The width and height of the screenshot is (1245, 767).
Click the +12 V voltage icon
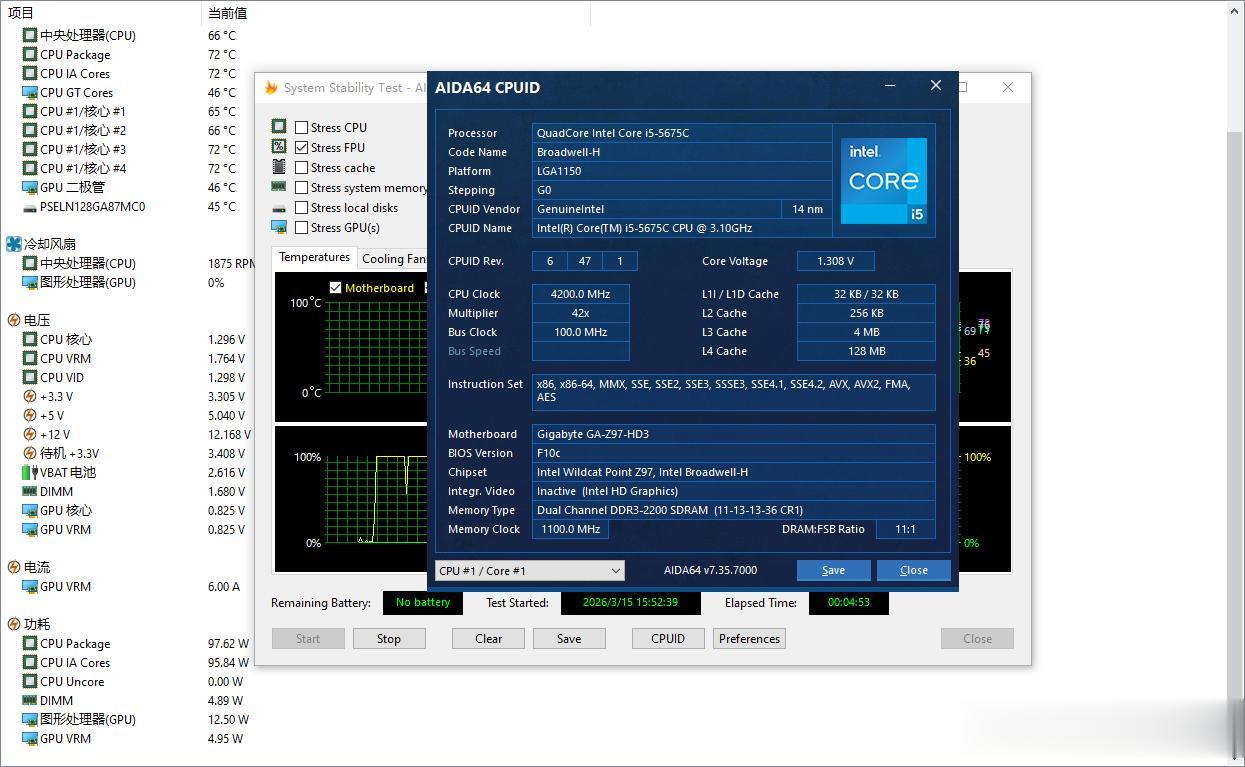(30, 434)
